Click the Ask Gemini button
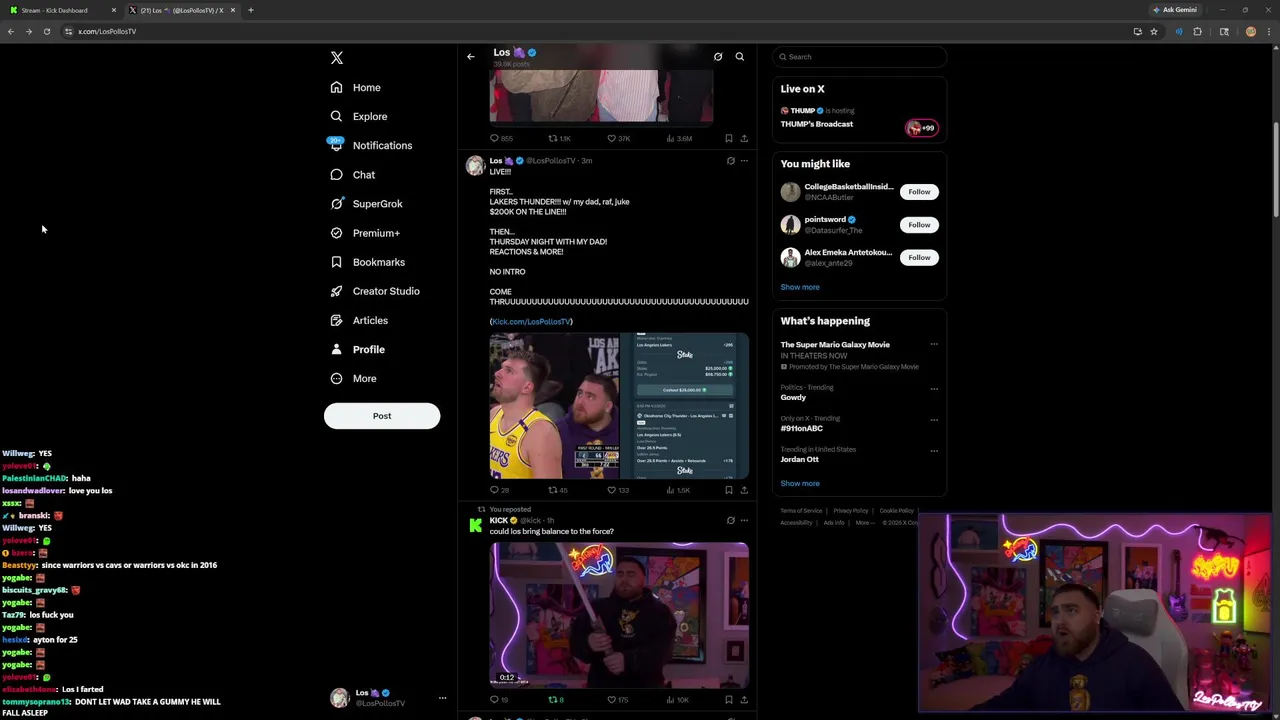This screenshot has width=1280, height=720. click(x=1174, y=10)
